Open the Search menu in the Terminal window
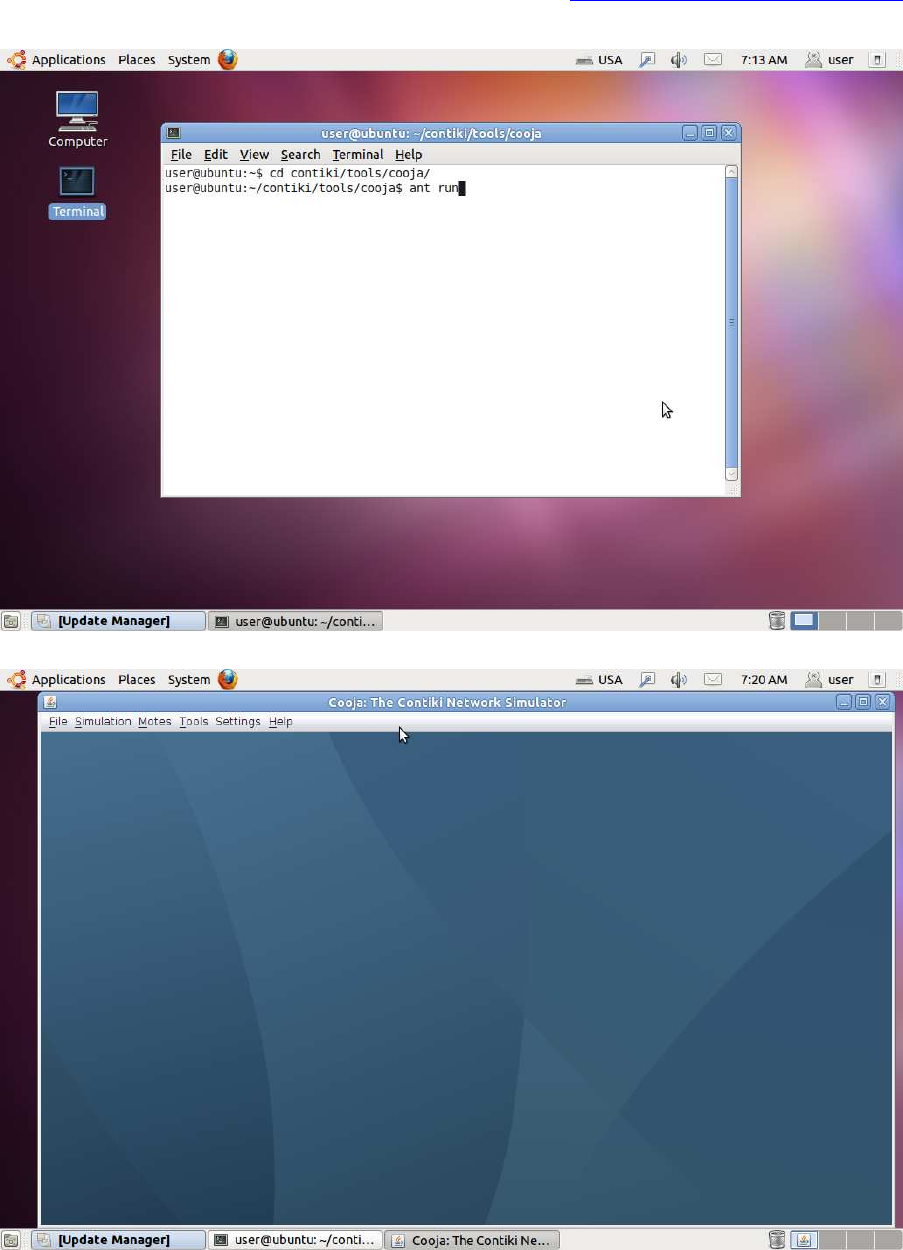Image resolution: width=903 pixels, height=1250 pixels. pyautogui.click(x=300, y=155)
